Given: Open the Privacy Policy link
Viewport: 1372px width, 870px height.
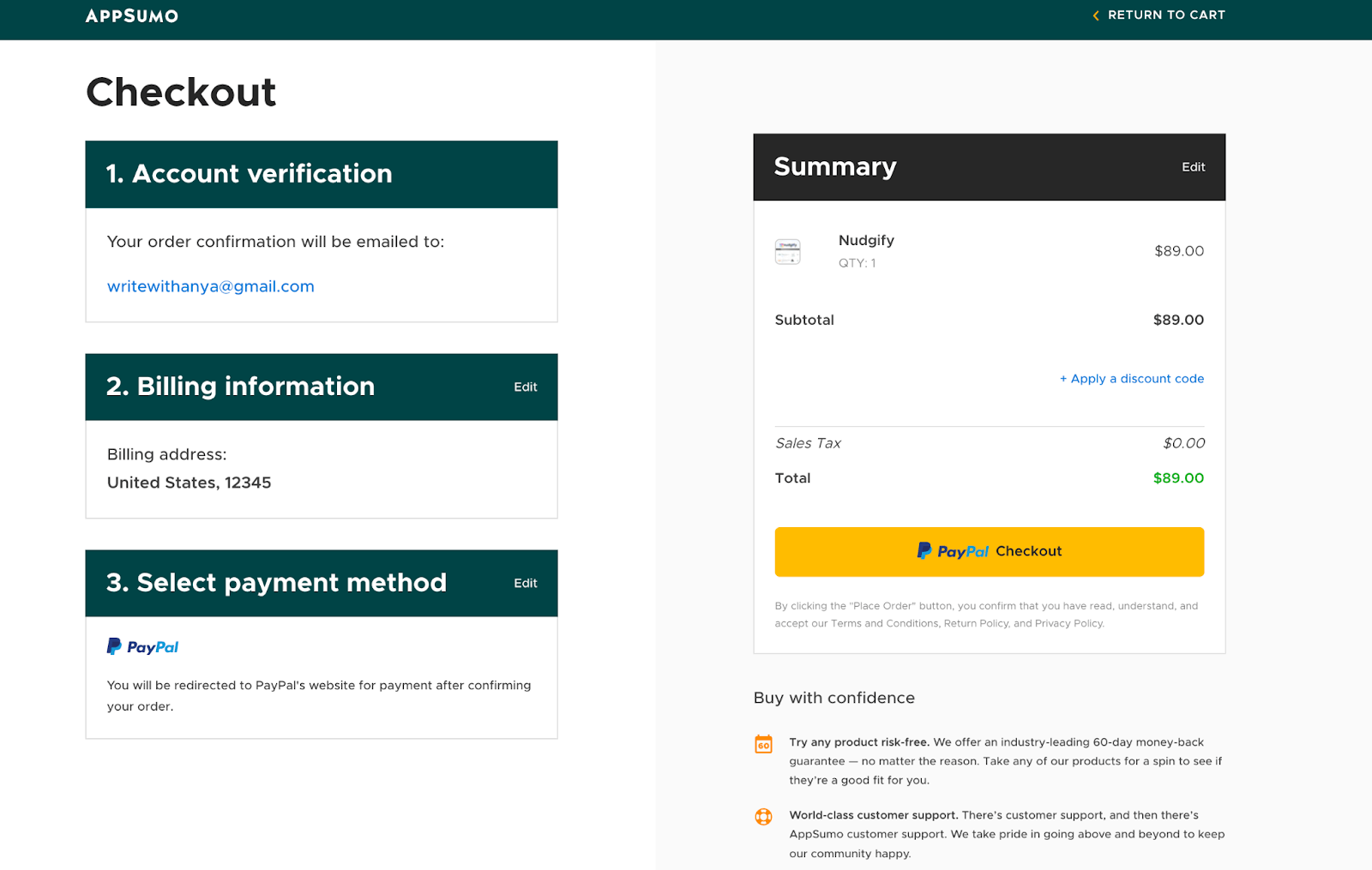Looking at the screenshot, I should coord(1068,624).
